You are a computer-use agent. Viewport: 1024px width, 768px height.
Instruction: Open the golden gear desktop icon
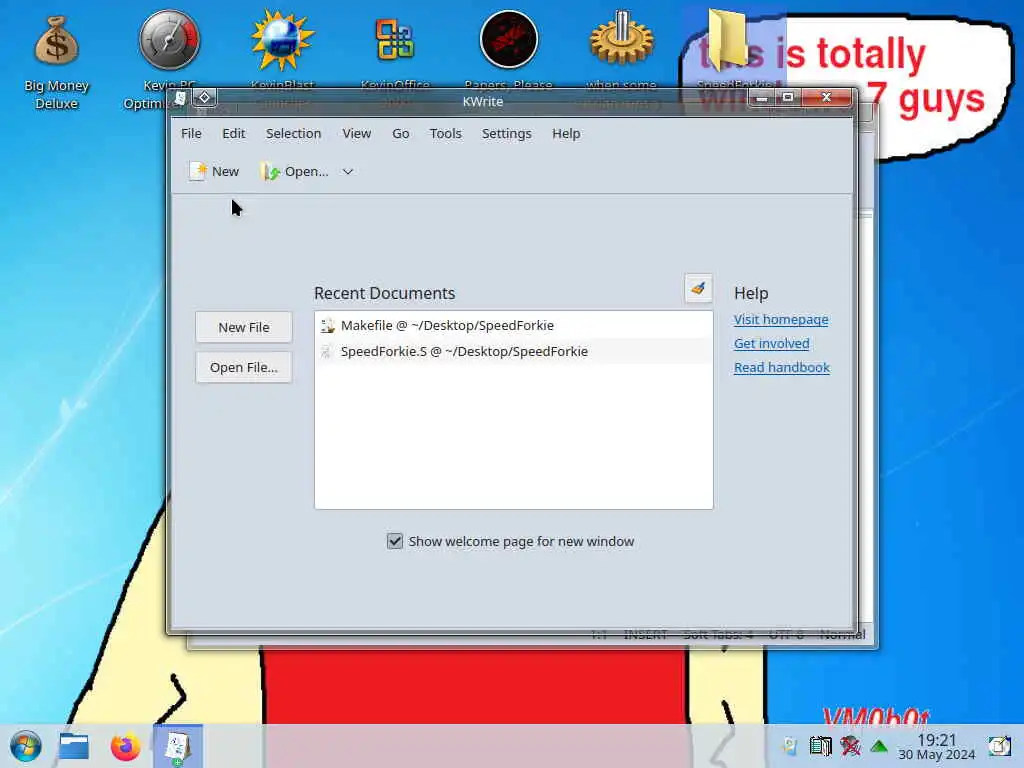click(x=621, y=39)
